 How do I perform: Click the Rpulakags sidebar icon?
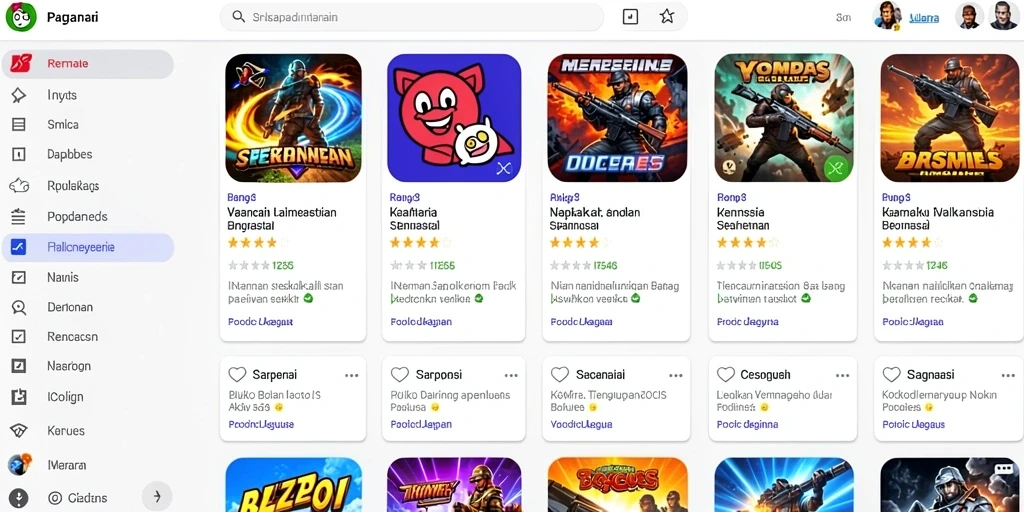[19, 186]
